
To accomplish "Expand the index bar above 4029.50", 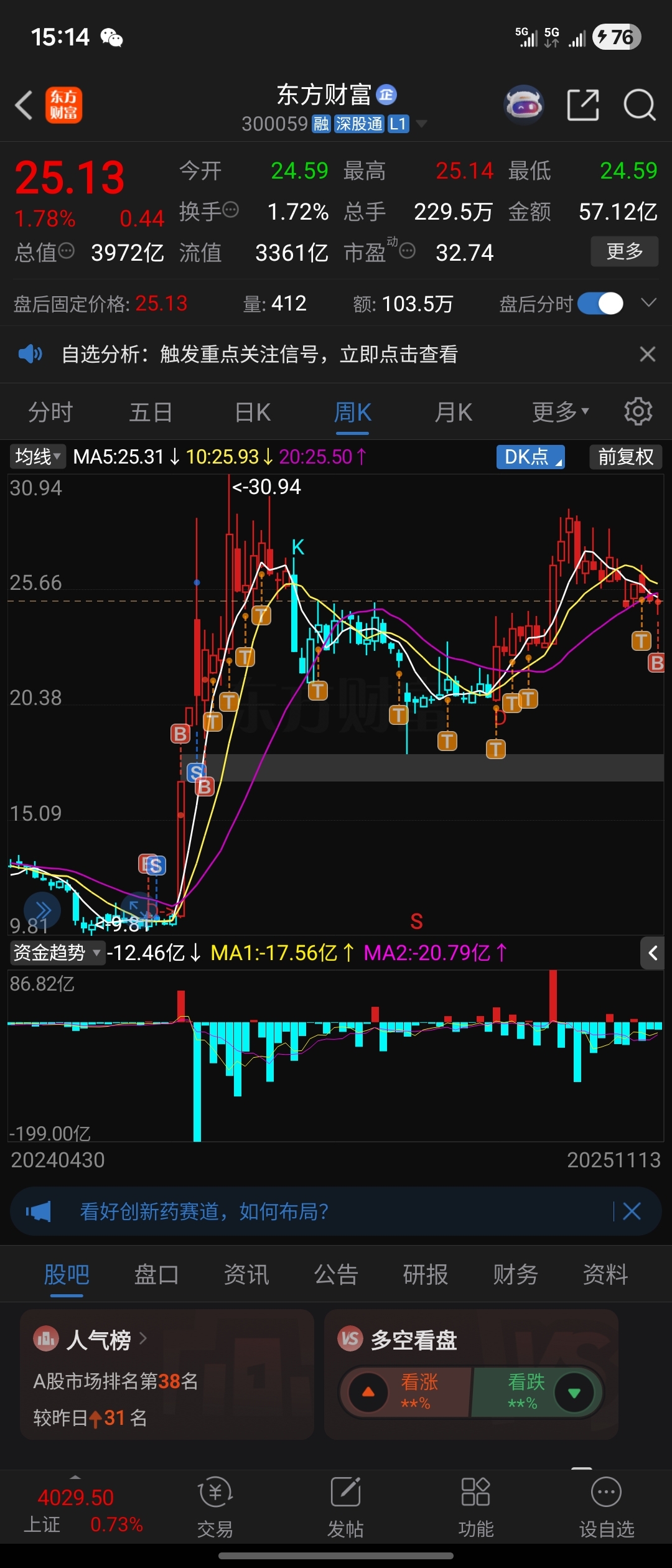I will pos(75,1477).
